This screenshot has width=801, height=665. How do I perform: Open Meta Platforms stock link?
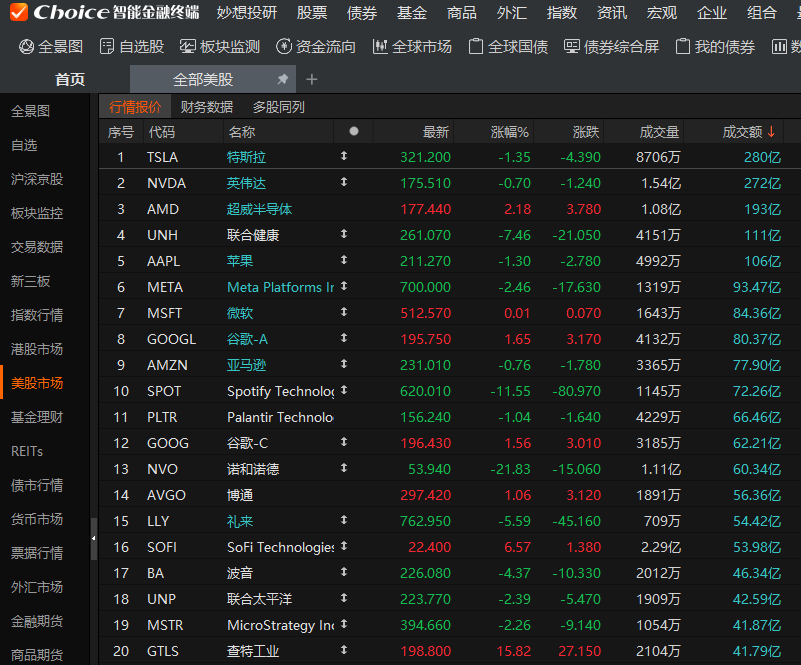click(280, 288)
